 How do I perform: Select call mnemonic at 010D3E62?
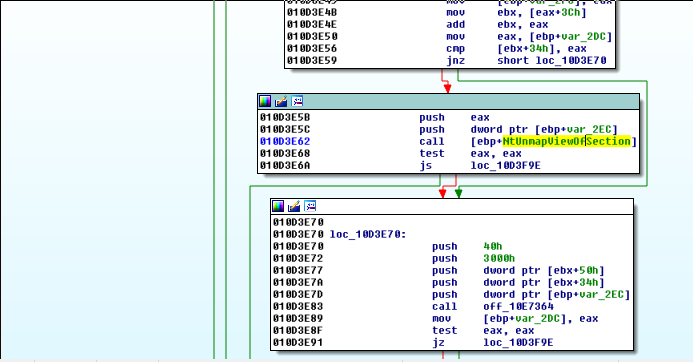pos(432,141)
